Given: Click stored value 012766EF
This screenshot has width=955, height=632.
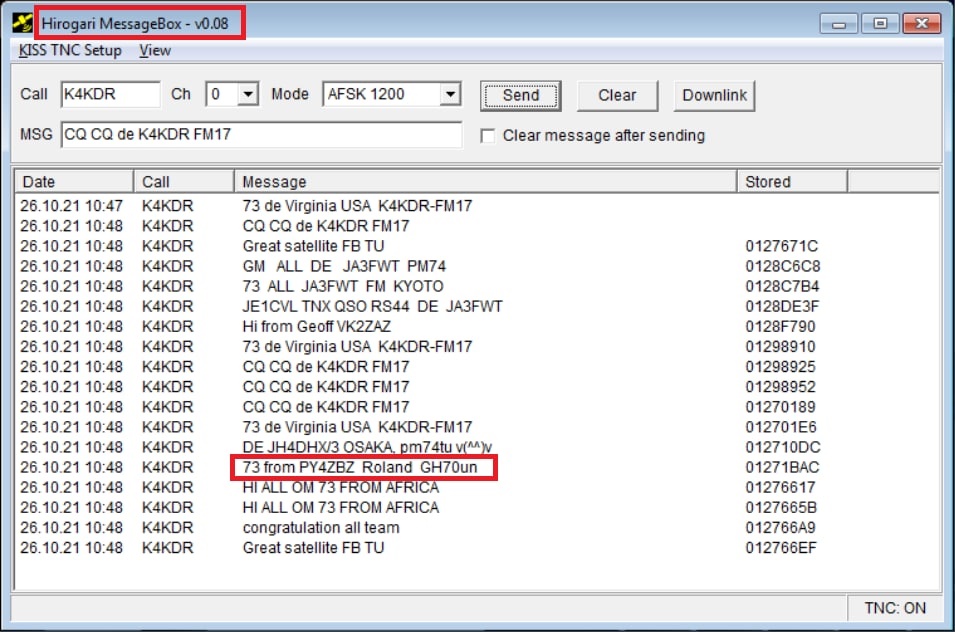Looking at the screenshot, I should click(x=781, y=547).
